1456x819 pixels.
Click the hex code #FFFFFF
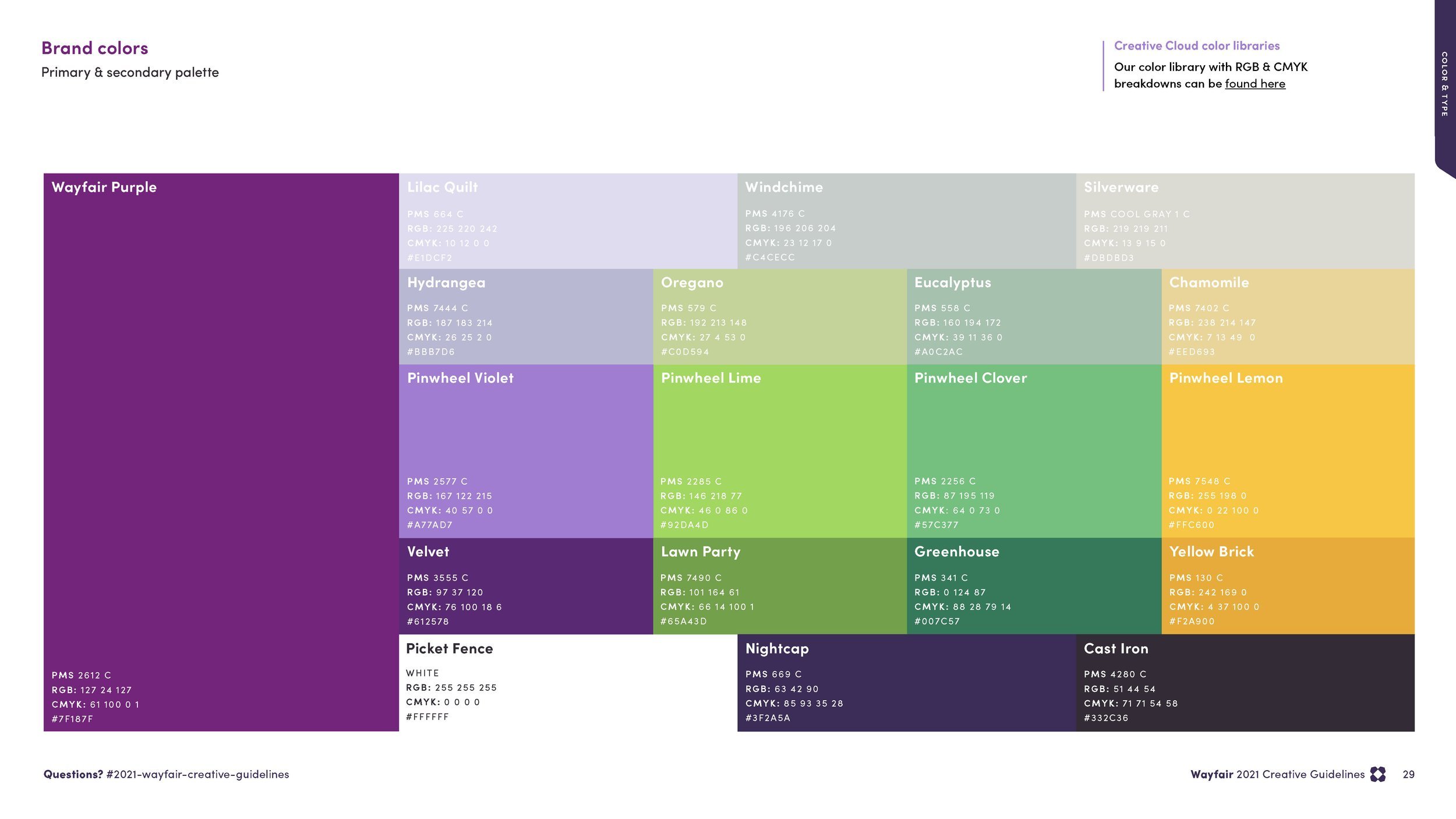point(427,716)
